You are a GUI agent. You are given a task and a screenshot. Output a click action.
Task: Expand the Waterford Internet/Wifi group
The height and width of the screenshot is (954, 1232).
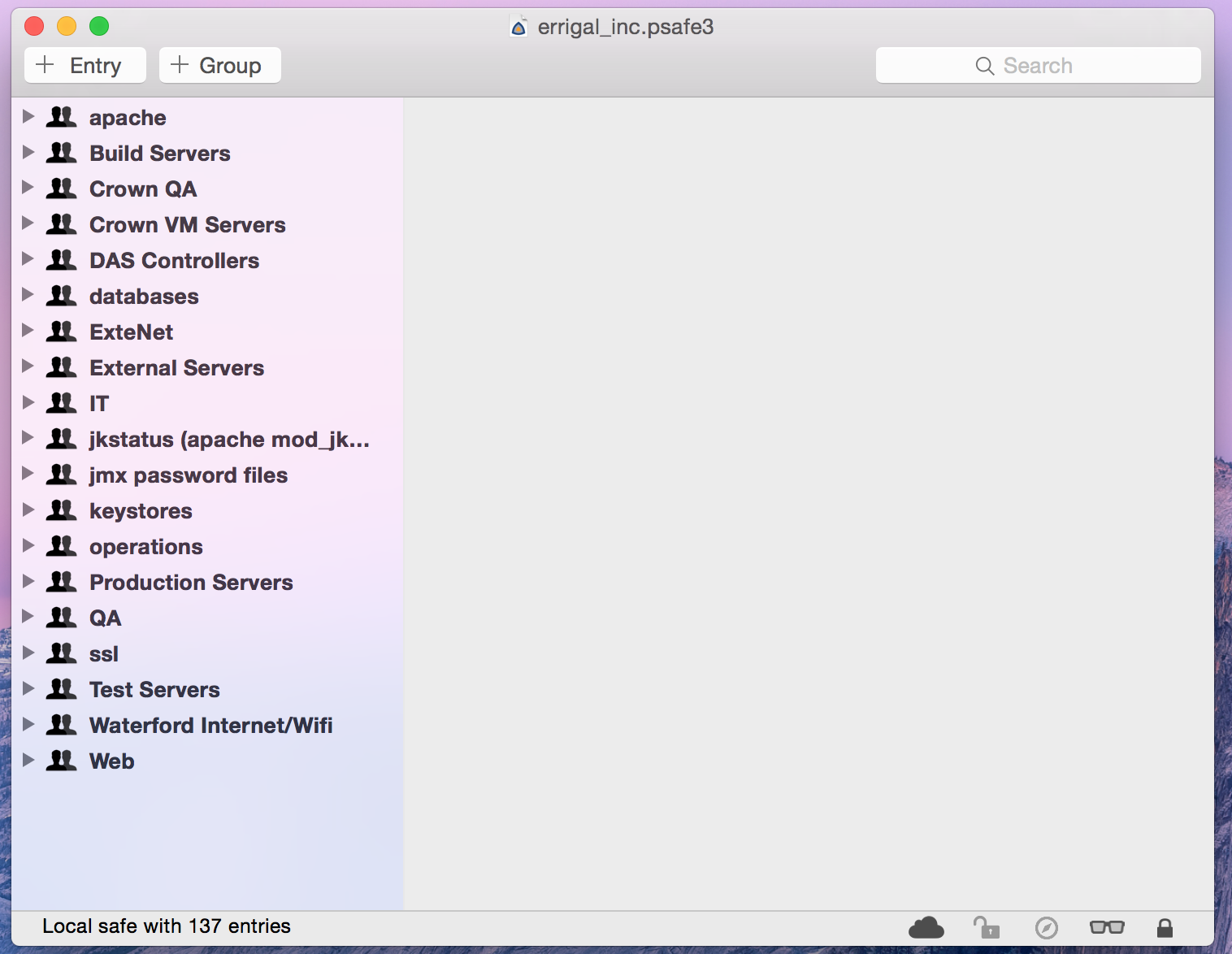point(28,725)
